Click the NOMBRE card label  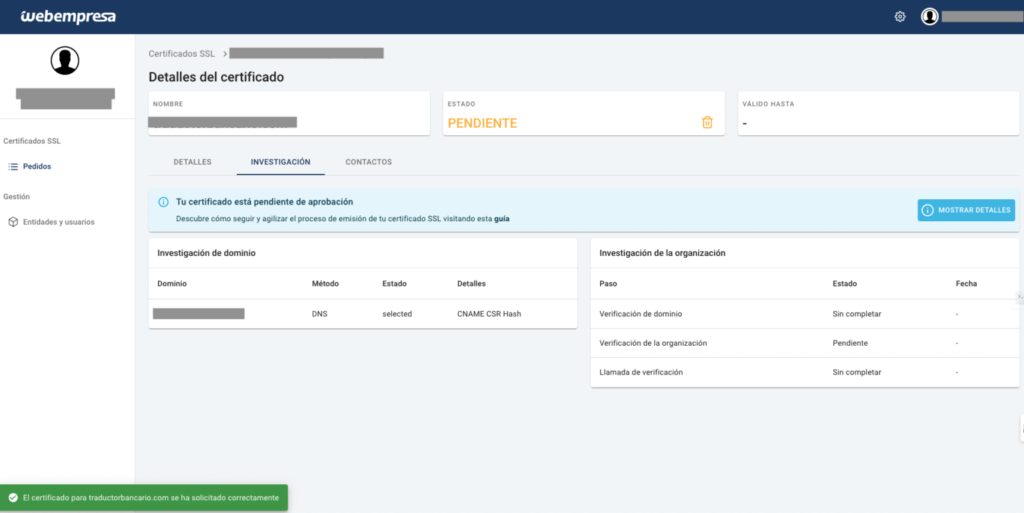click(168, 104)
